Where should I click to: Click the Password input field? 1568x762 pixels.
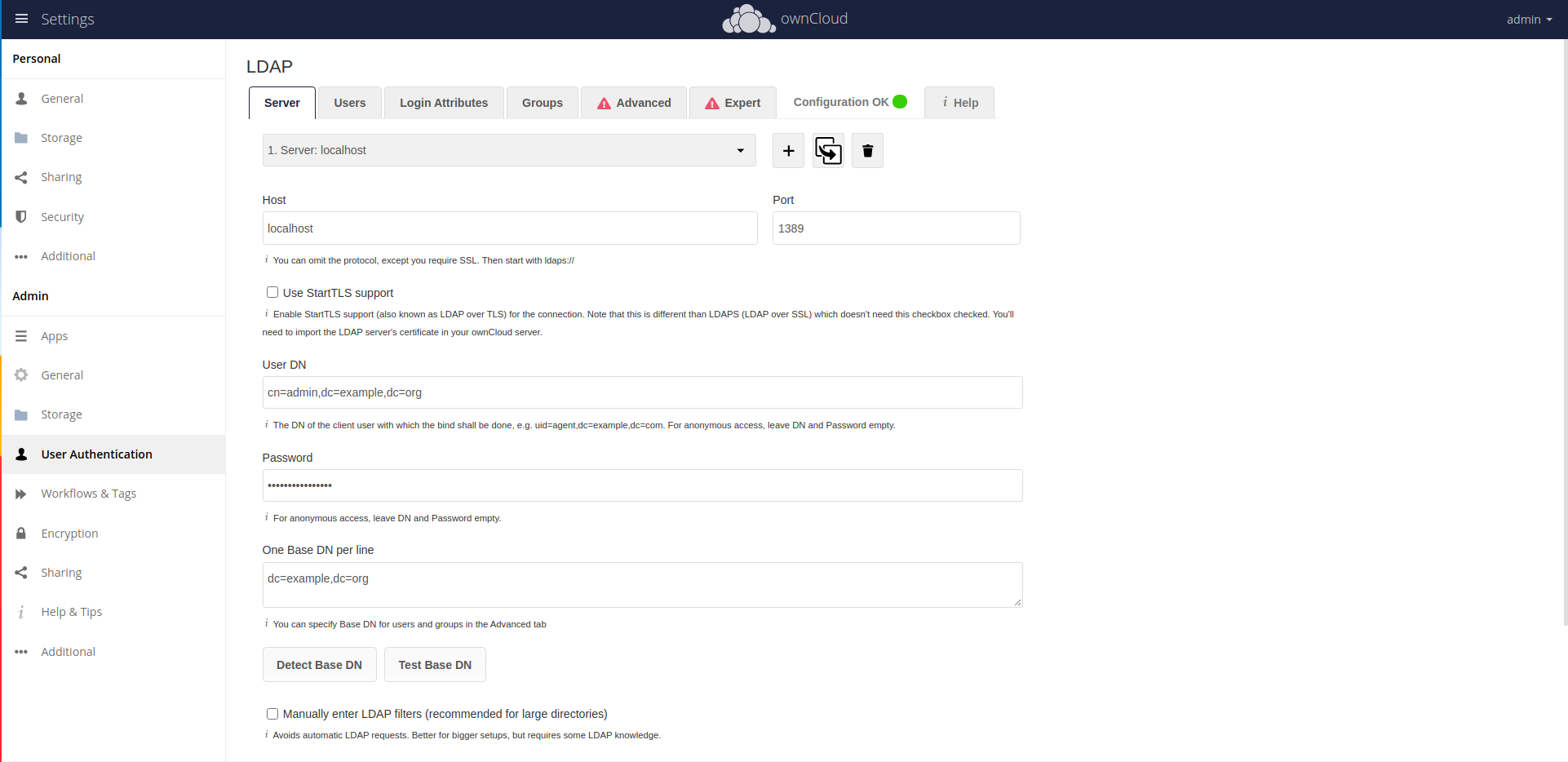click(642, 485)
